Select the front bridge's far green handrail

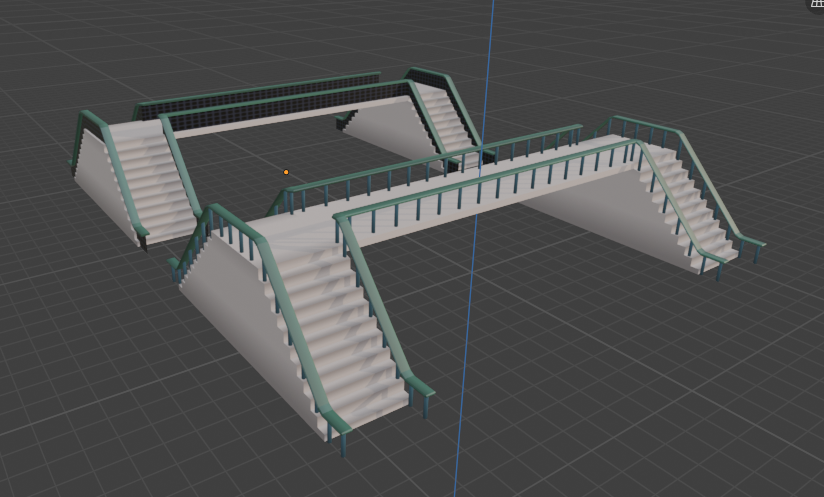coord(431,158)
